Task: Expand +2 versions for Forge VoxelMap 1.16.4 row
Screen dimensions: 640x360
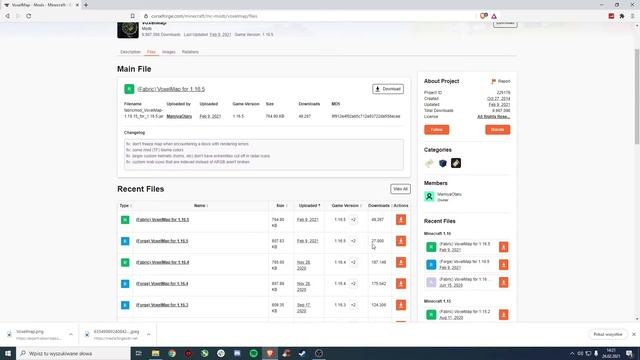Action: [x=353, y=283]
